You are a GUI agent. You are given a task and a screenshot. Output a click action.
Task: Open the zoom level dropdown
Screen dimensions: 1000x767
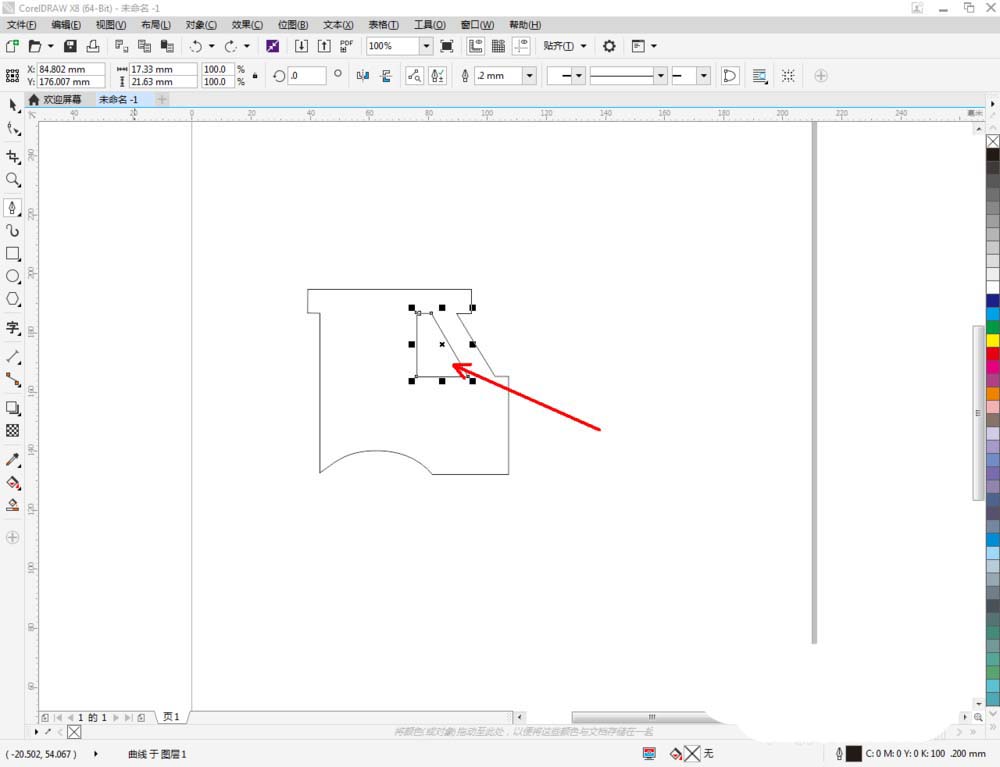[x=426, y=46]
